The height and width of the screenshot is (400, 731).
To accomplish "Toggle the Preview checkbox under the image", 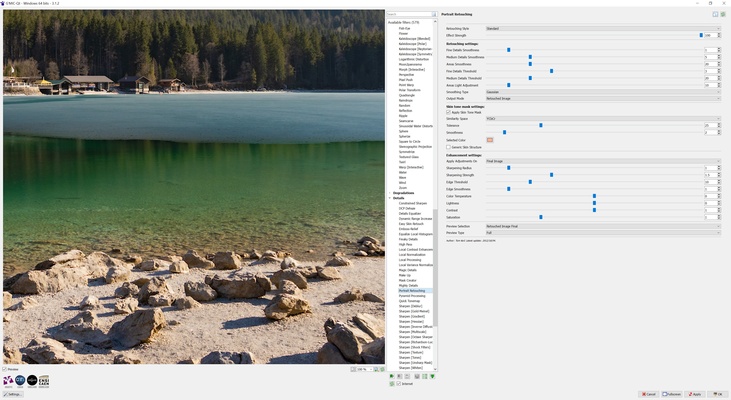I will [5, 369].
